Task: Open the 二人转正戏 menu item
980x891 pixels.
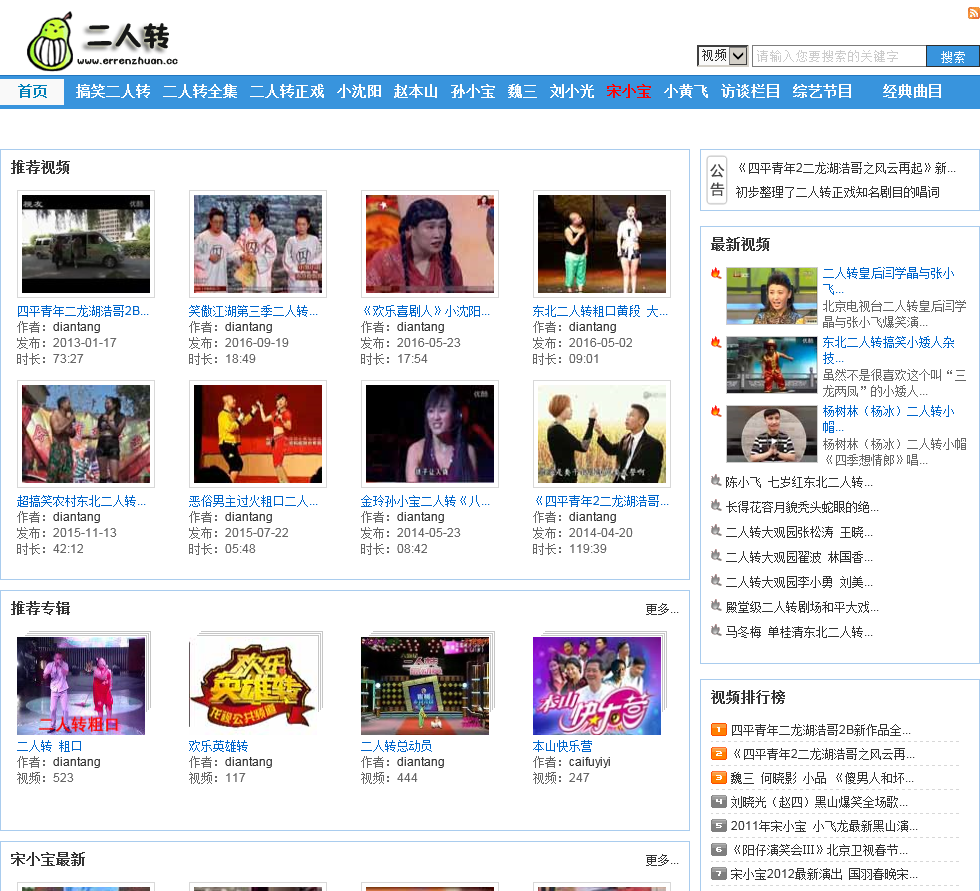Action: 287,92
